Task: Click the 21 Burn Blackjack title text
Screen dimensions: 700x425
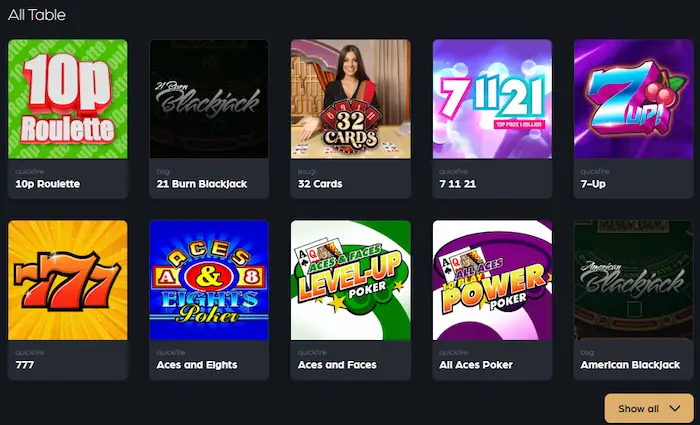Action: (x=202, y=184)
